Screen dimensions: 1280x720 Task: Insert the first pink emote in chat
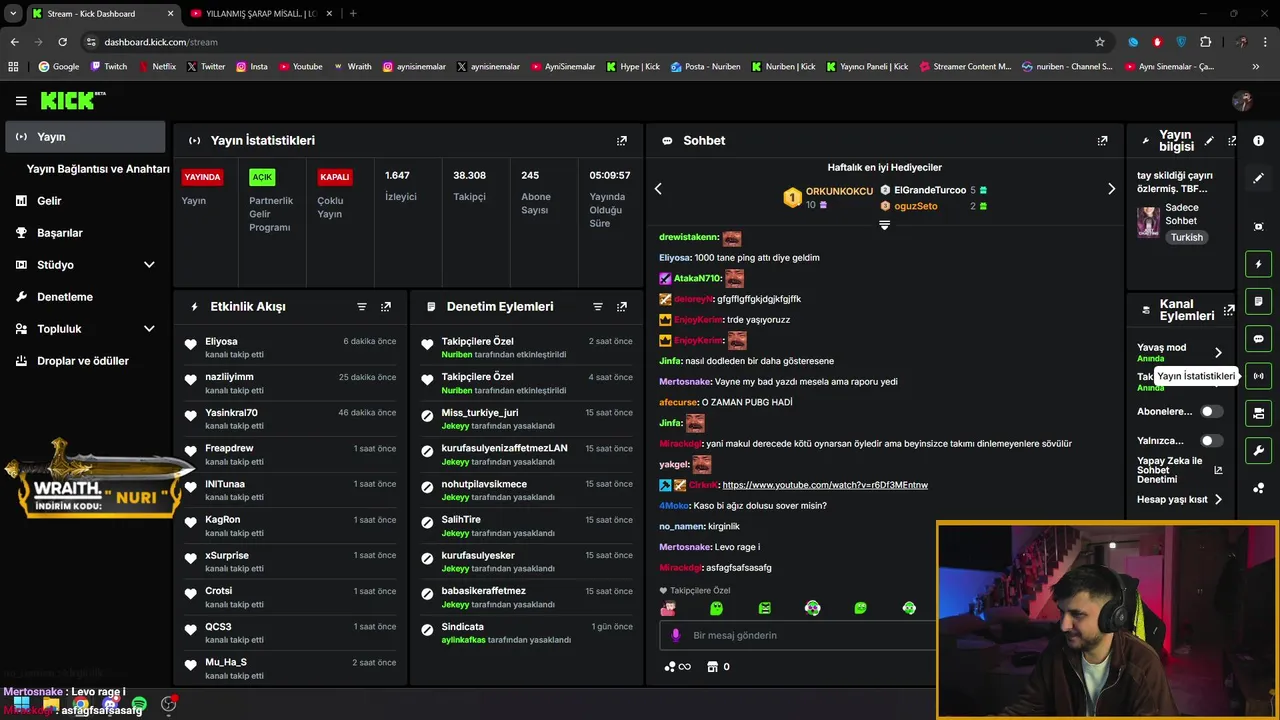(668, 608)
